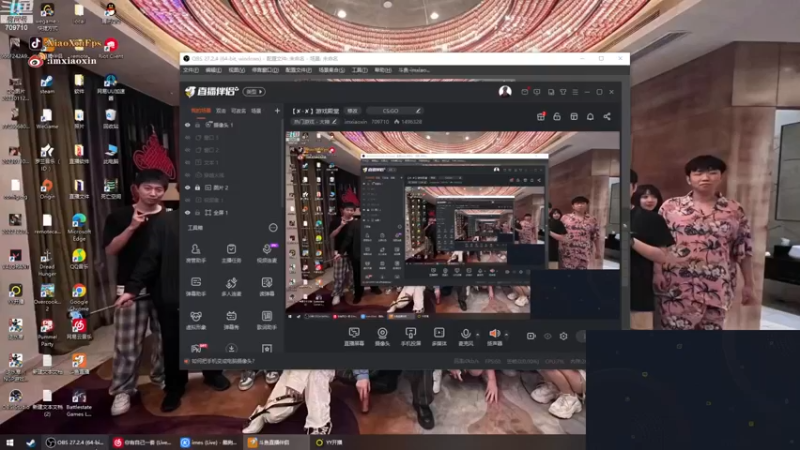Image resolution: width=800 pixels, height=450 pixels.
Task: Open the hamburger menu in title bar
Action: click(575, 92)
